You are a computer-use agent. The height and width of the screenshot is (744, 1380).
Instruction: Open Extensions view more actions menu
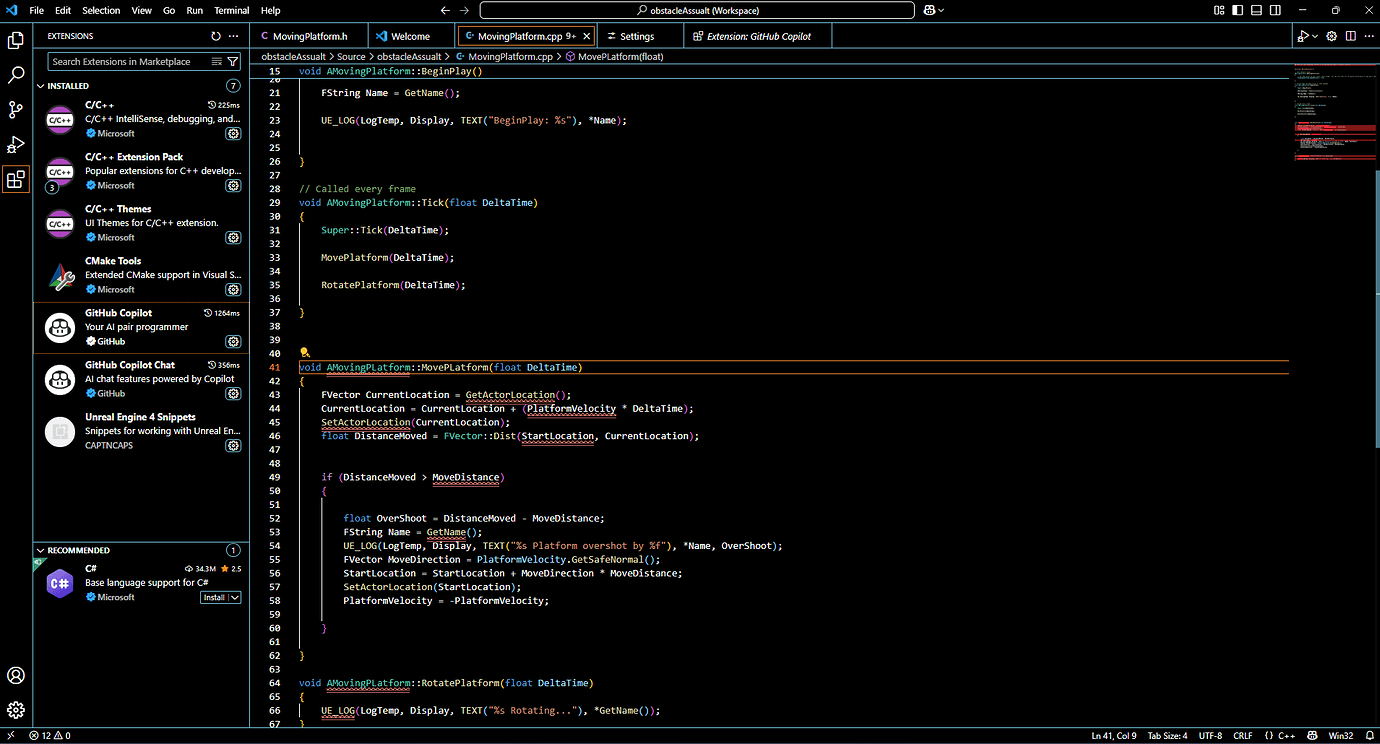pos(234,36)
